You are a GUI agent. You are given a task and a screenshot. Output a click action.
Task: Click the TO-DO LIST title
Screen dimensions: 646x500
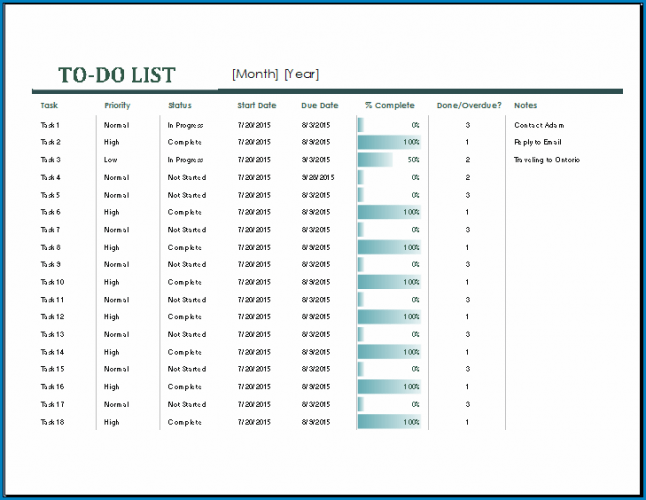pyautogui.click(x=117, y=75)
